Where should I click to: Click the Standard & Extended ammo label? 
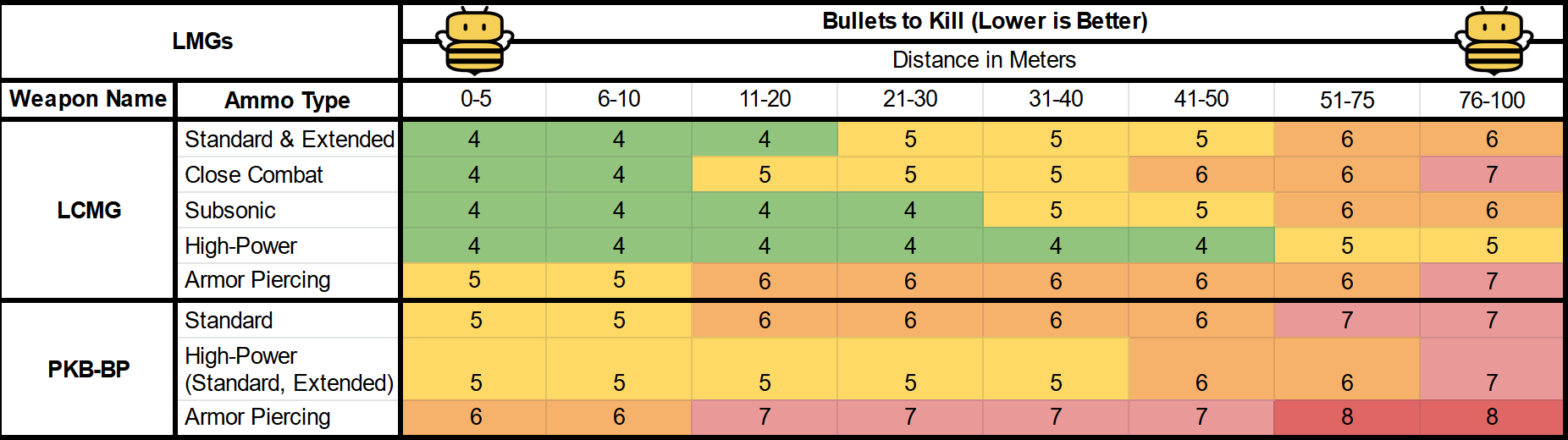(x=289, y=139)
